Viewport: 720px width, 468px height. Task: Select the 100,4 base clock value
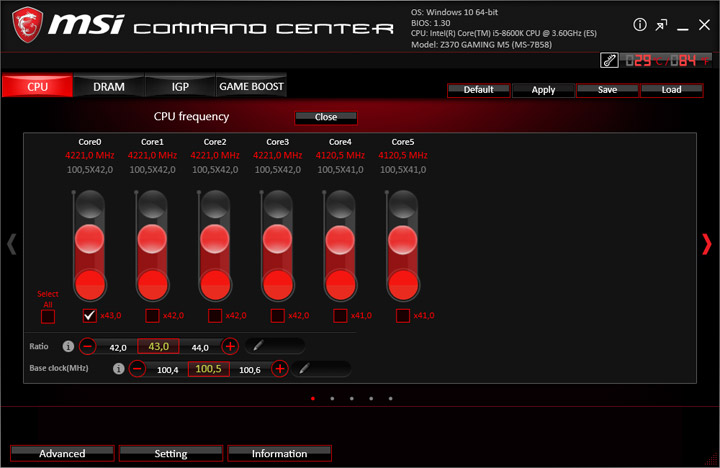(x=168, y=370)
